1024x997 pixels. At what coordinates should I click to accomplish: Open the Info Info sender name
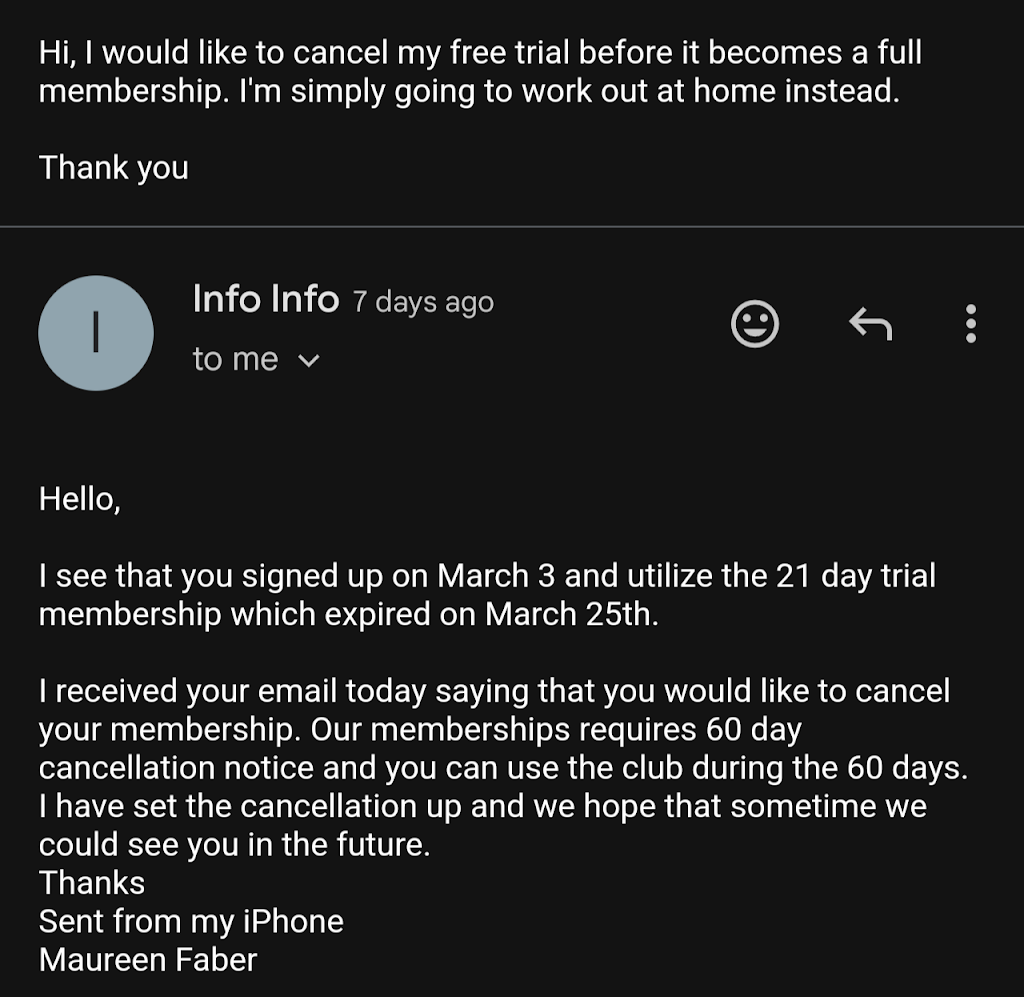point(265,299)
